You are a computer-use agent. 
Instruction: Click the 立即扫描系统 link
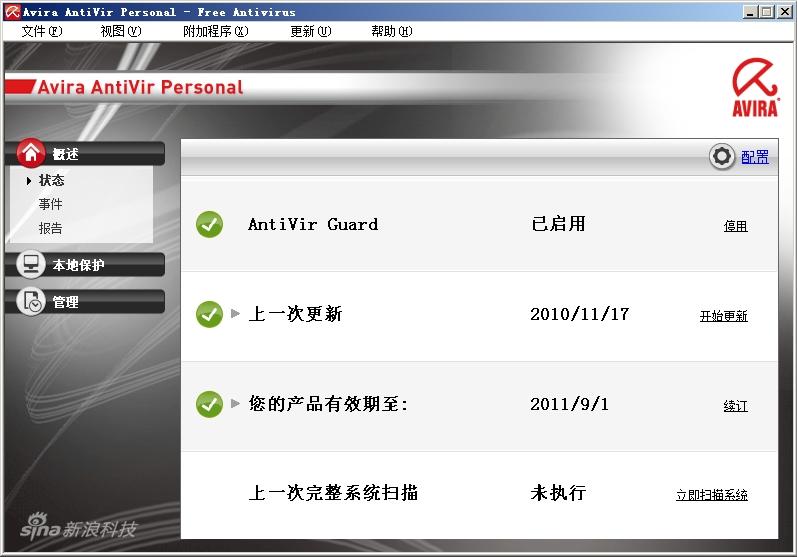712,495
